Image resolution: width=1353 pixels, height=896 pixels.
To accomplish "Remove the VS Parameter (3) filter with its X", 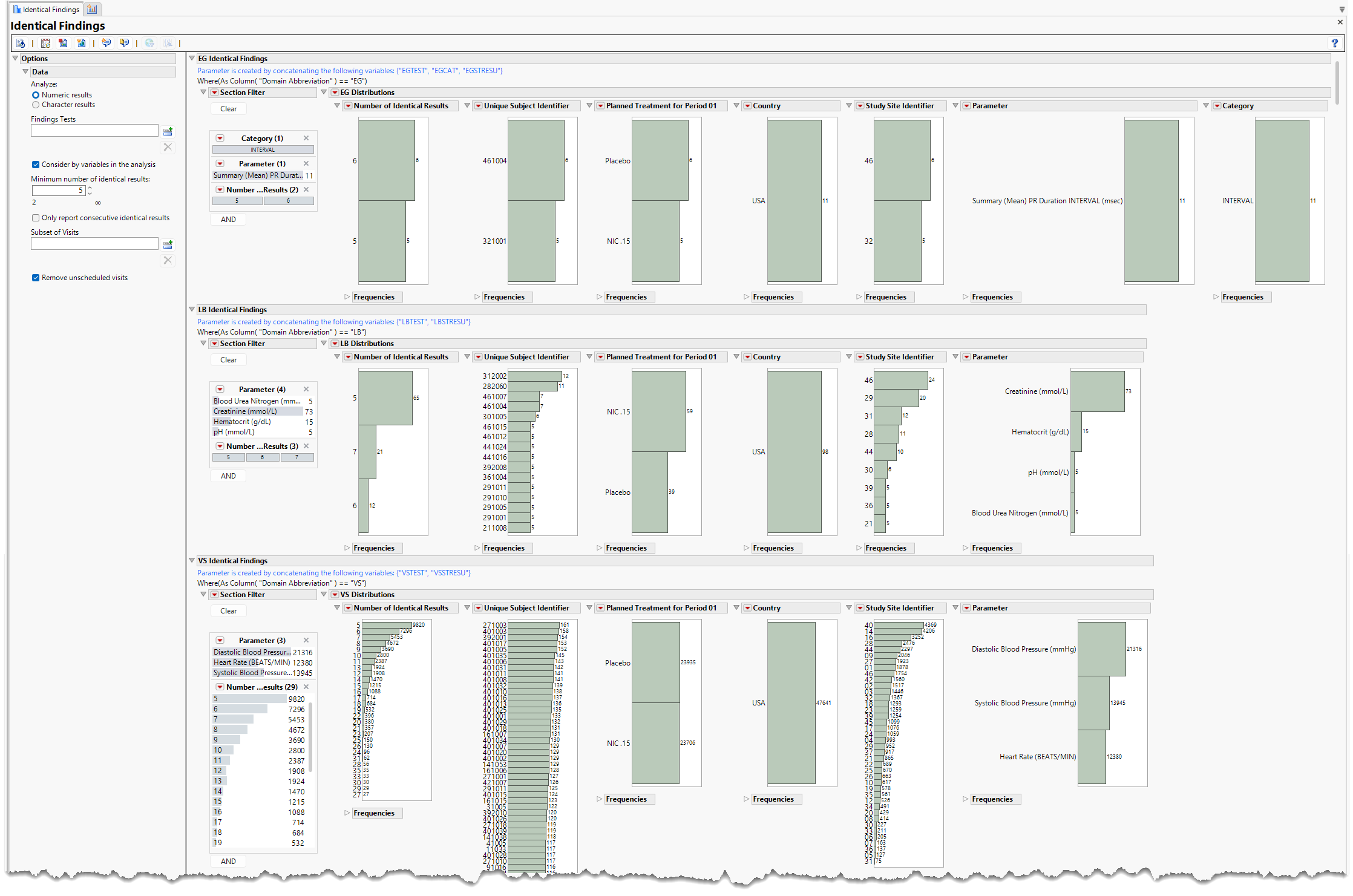I will tap(306, 640).
